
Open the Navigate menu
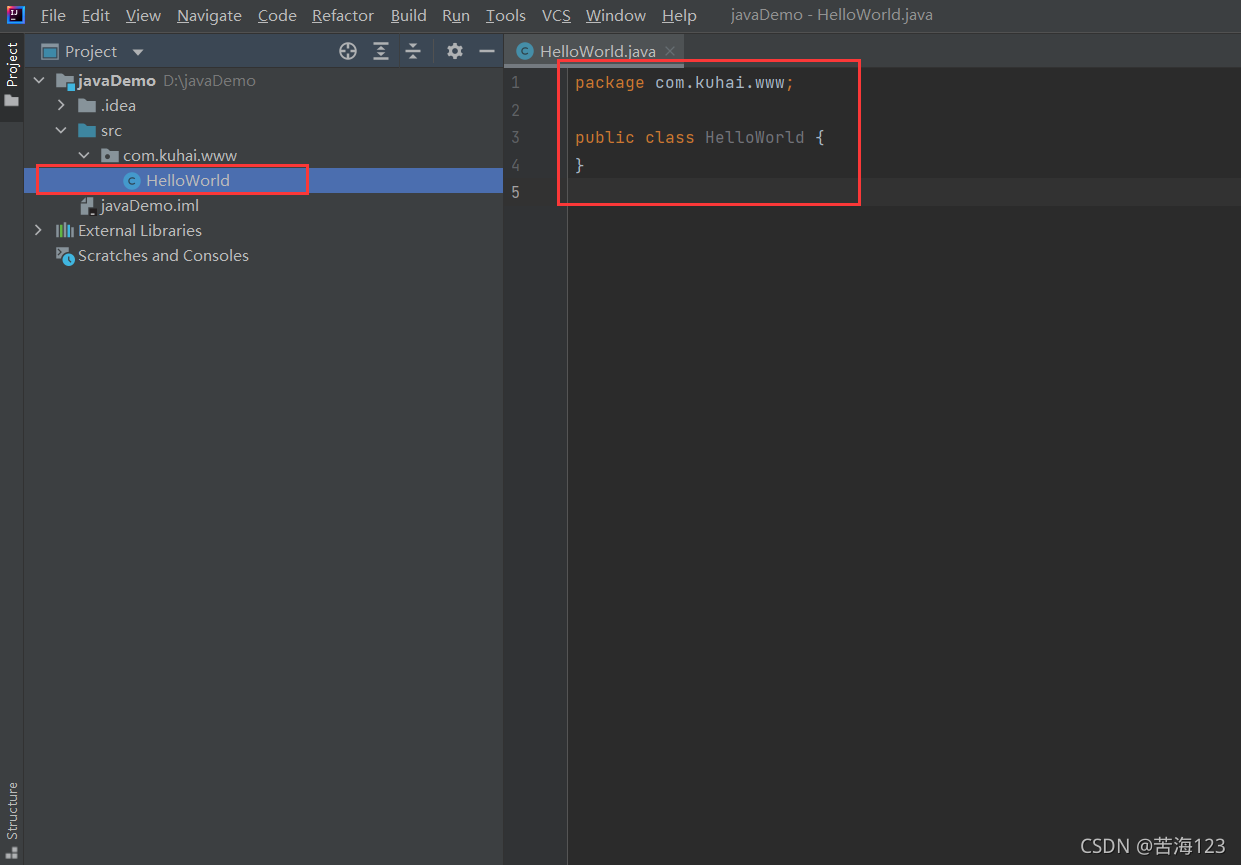click(209, 16)
